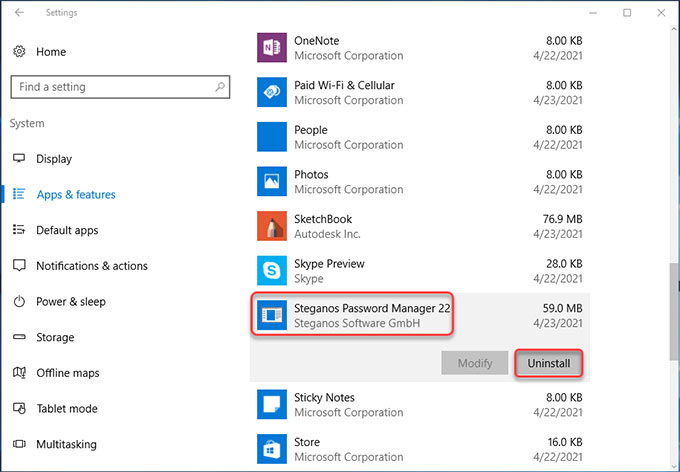Go to Settings Home
This screenshot has width=680, height=472.
coord(51,52)
